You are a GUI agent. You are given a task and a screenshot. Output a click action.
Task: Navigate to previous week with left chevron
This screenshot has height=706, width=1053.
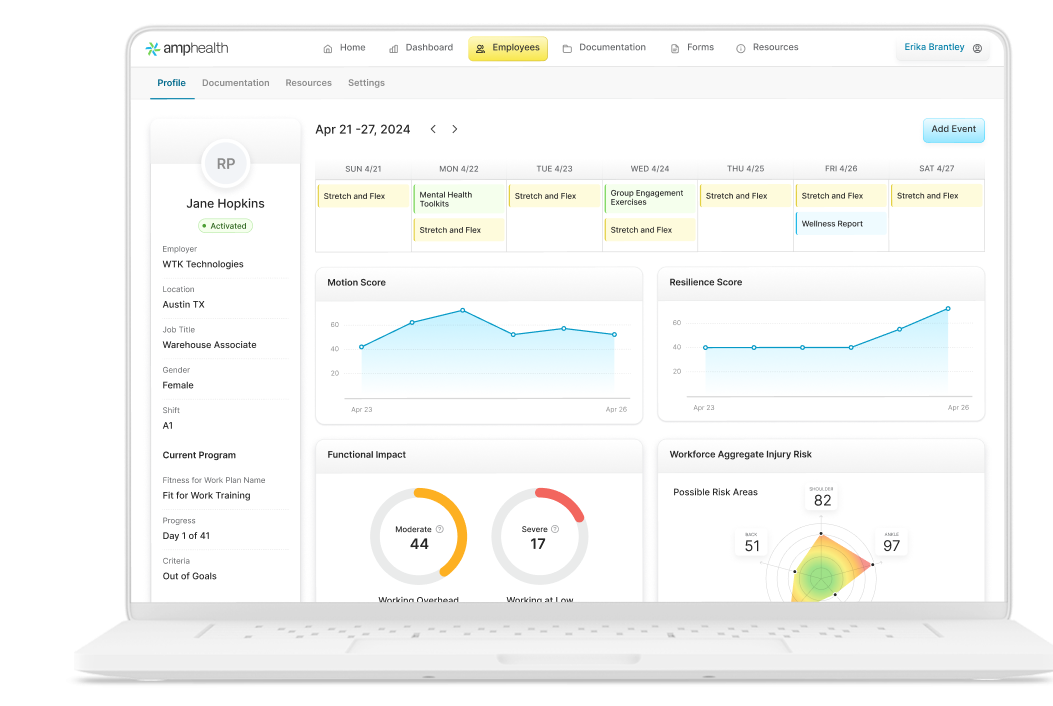433,129
